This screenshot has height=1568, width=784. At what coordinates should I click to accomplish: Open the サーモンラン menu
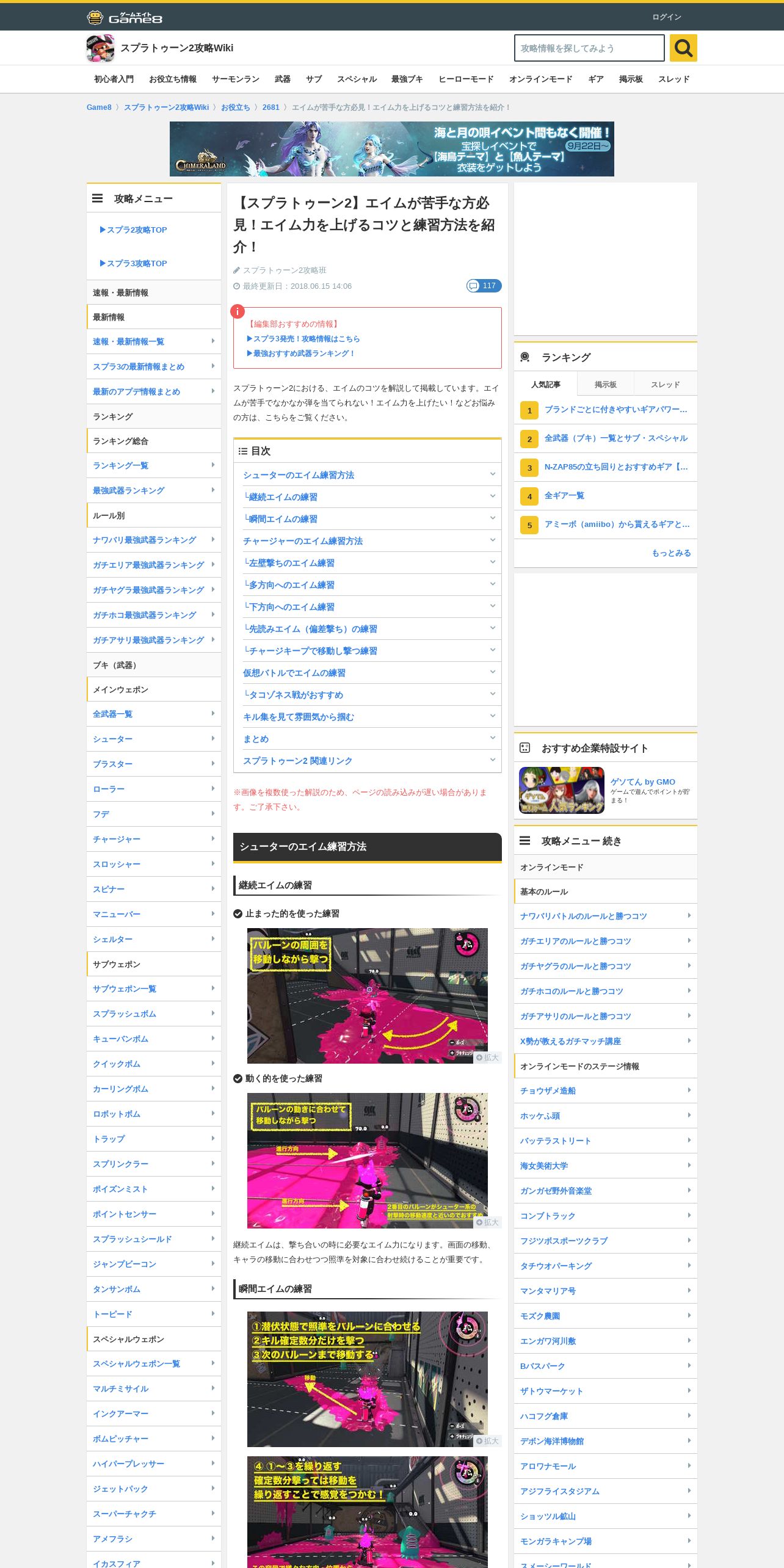click(x=236, y=79)
